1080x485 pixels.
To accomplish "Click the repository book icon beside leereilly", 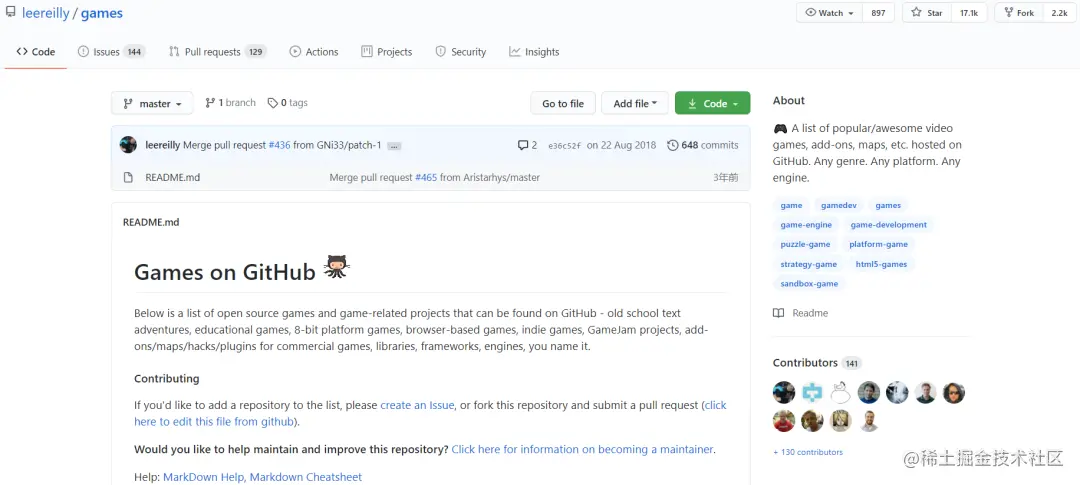I will point(10,12).
